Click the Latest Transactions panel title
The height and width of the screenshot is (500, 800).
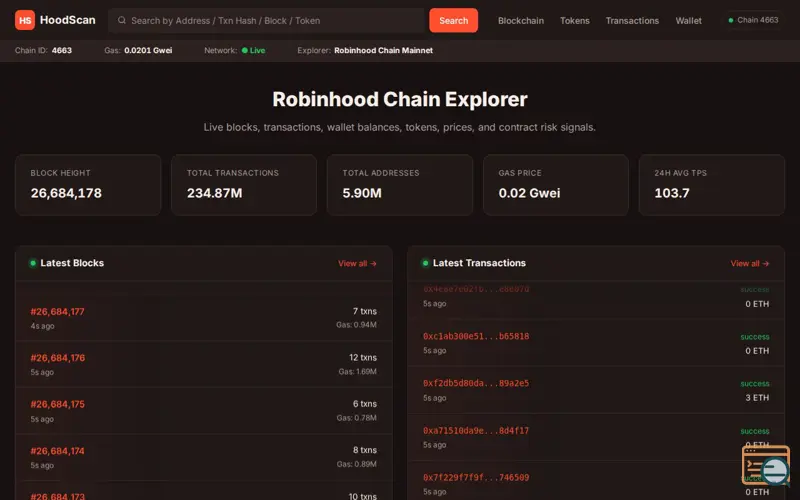point(479,263)
